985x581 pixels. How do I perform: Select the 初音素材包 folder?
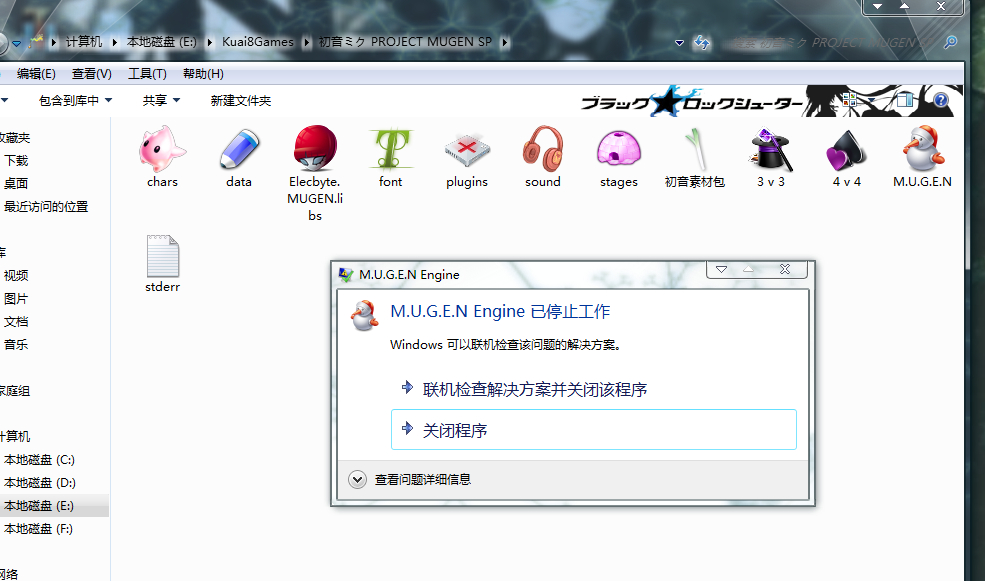pos(695,157)
